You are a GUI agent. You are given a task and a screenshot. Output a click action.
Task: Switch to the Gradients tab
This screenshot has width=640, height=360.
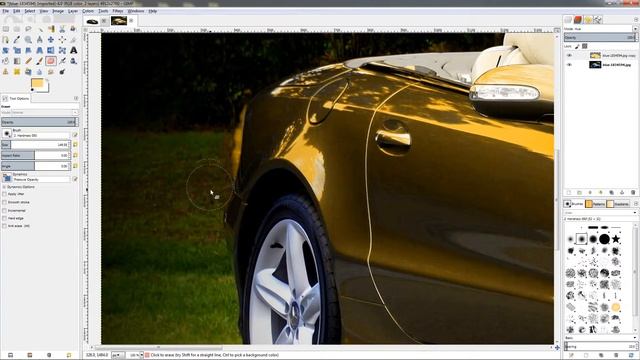coord(618,204)
